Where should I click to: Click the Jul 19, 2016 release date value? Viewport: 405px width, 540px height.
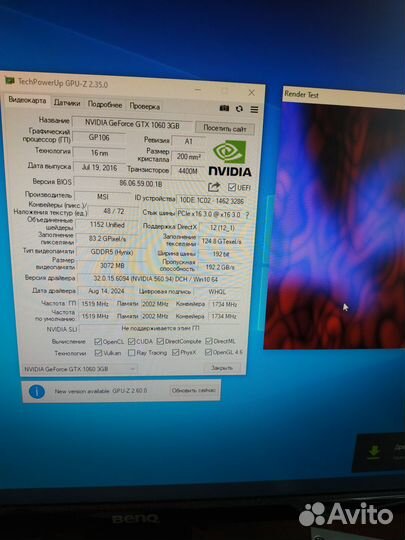point(100,168)
